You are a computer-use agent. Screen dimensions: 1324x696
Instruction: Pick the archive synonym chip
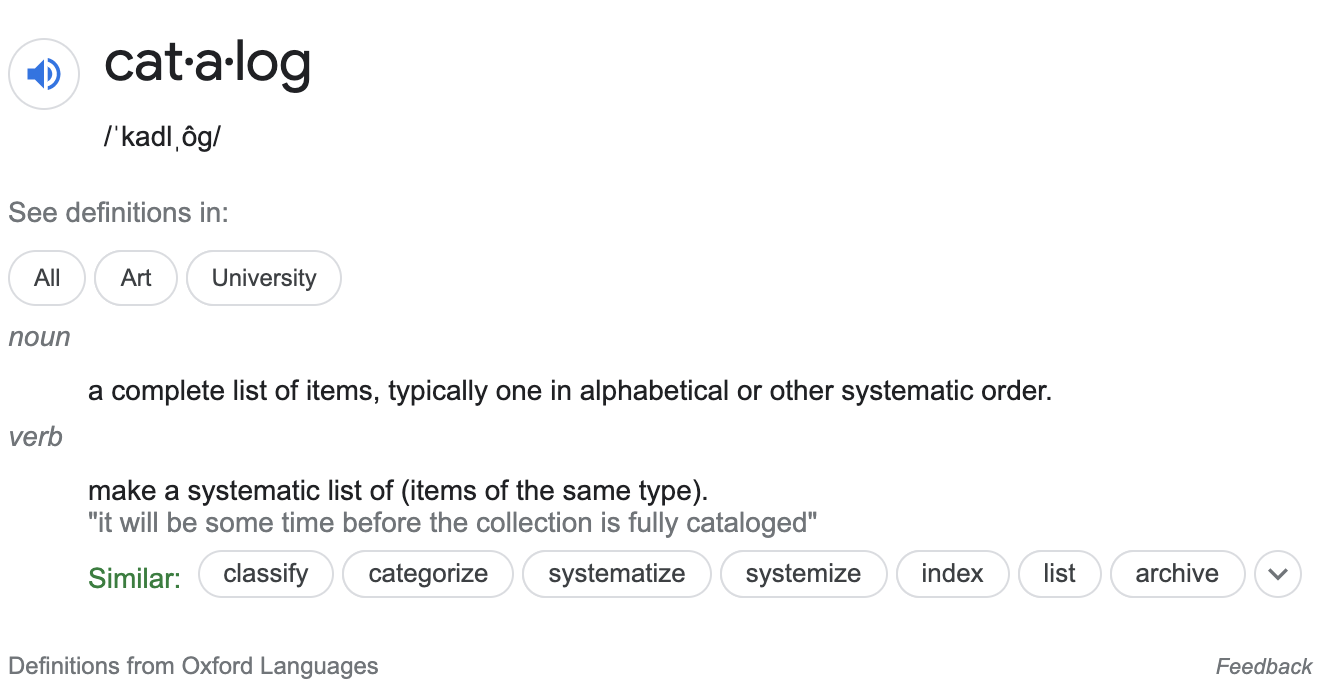(1177, 574)
